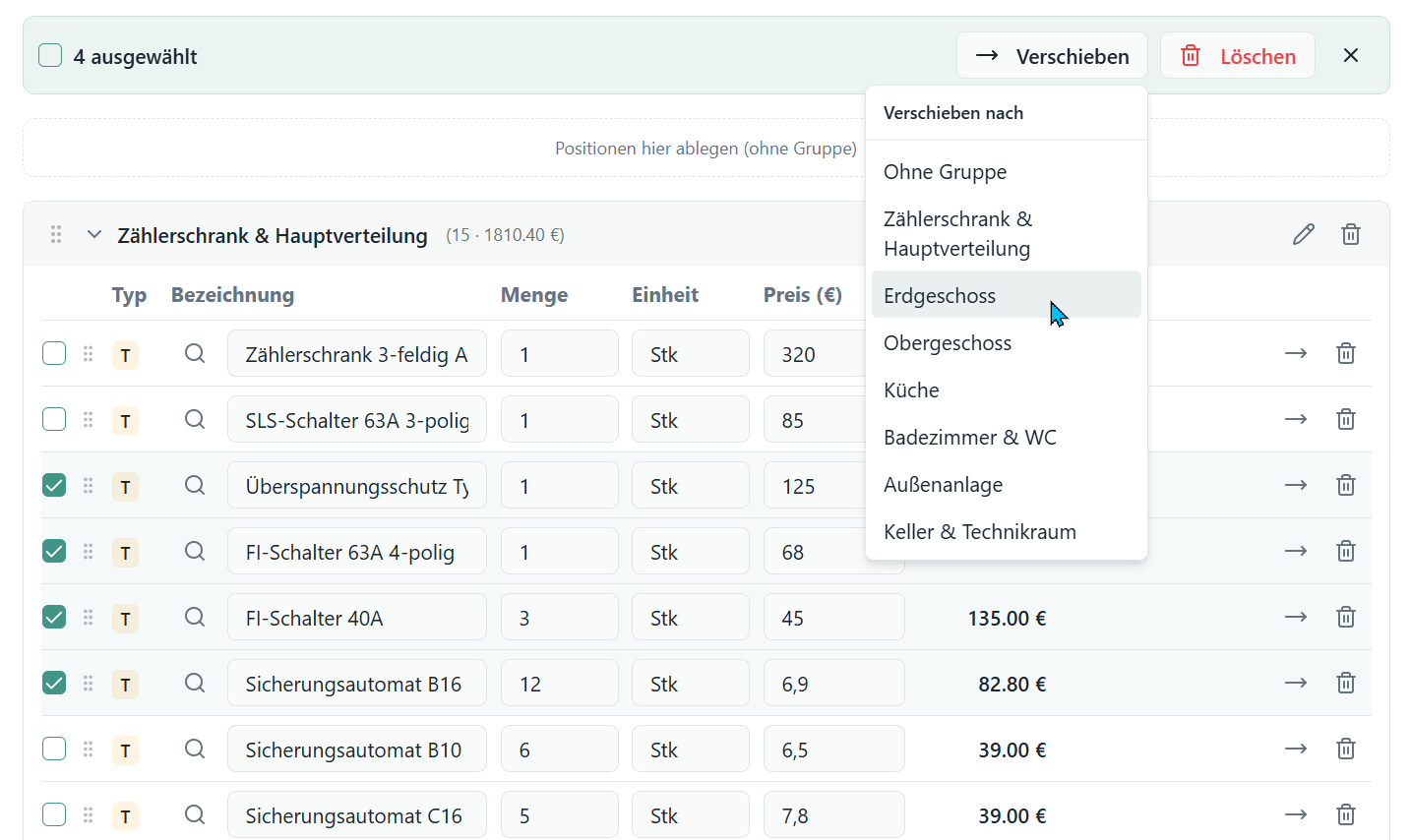This screenshot has height=840, width=1410.
Task: Delete the Zählerschrank & Hauptverteilung group
Action: point(1350,234)
